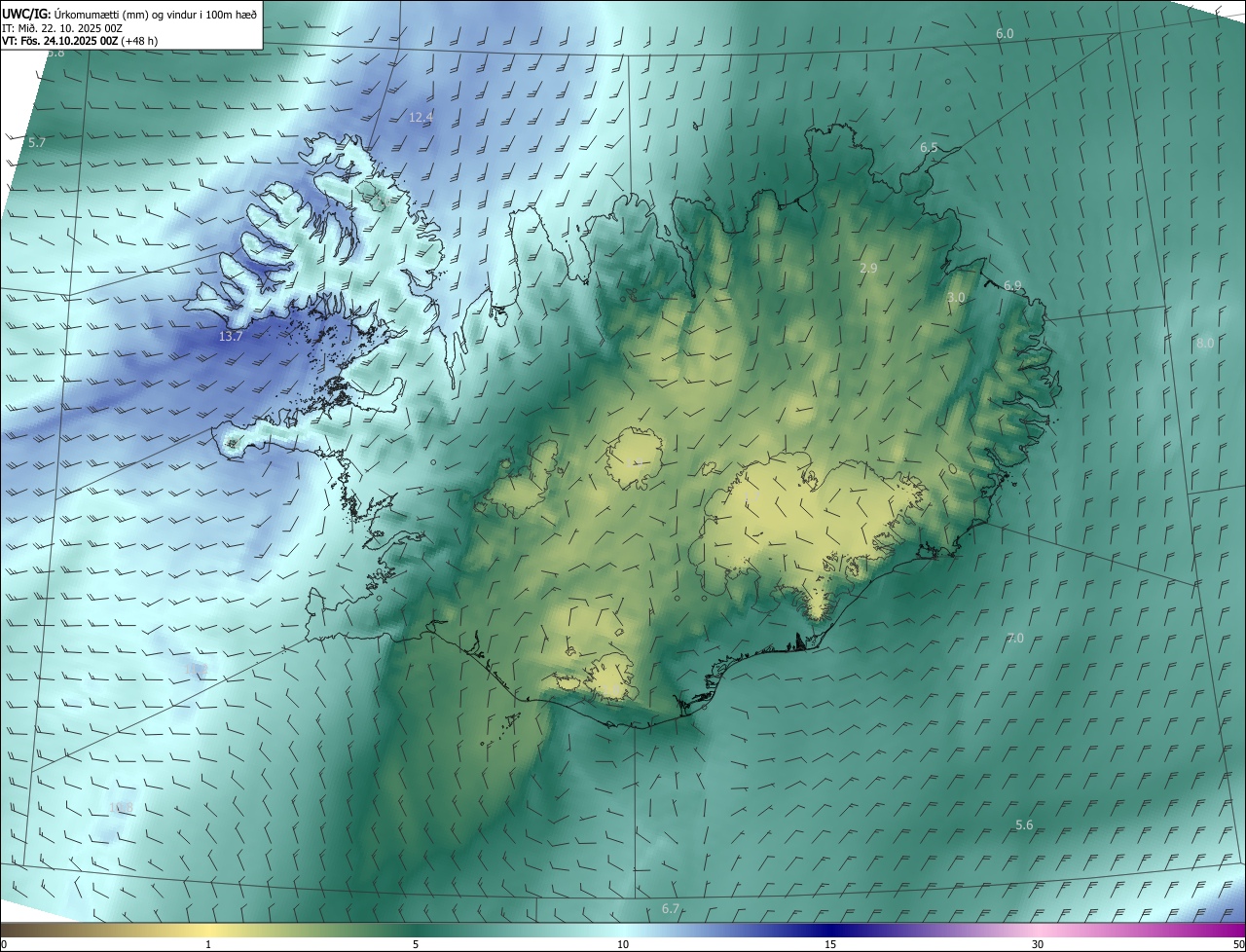The width and height of the screenshot is (1246, 952).
Task: Click the 3.0 value label
Action: pos(956,297)
